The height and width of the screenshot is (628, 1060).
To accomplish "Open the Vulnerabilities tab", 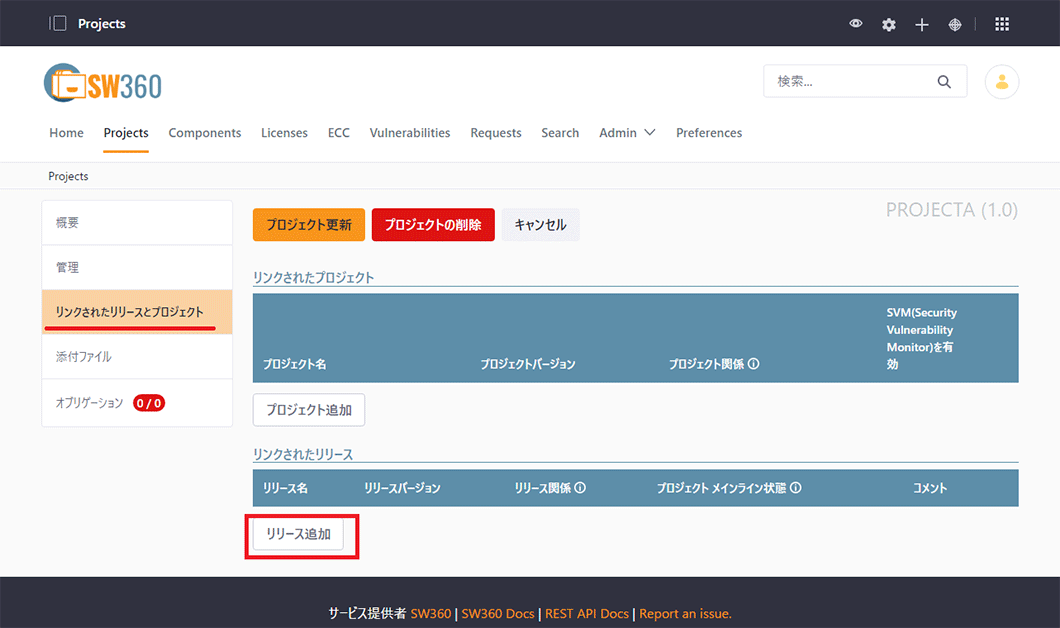I will click(x=409, y=133).
